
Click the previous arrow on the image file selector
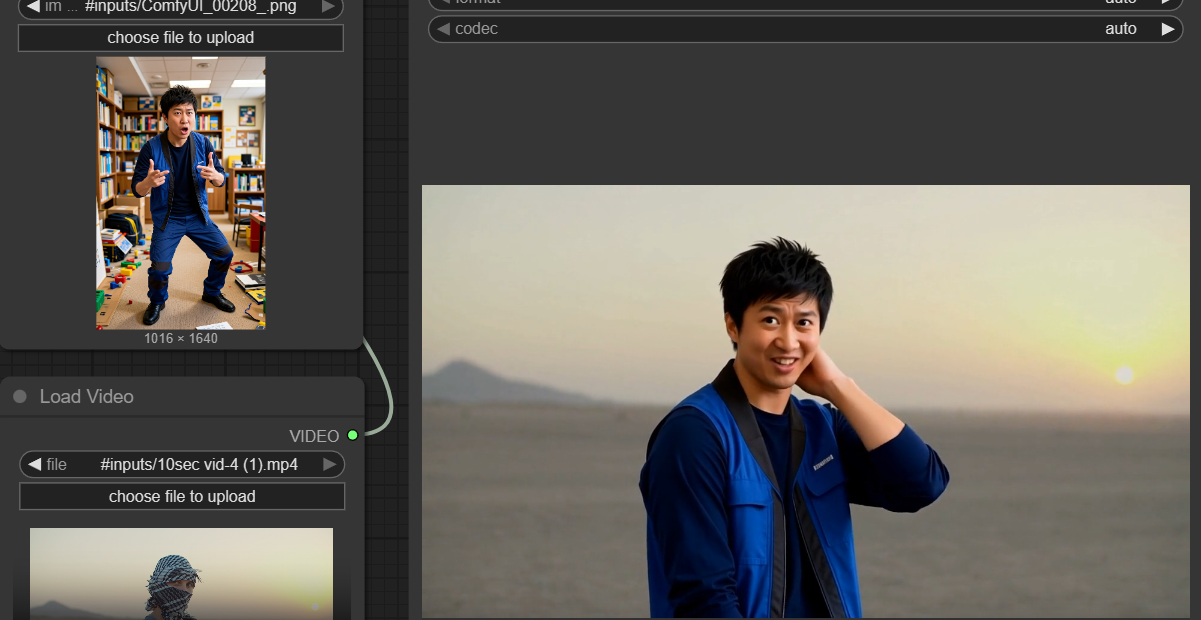click(x=33, y=6)
